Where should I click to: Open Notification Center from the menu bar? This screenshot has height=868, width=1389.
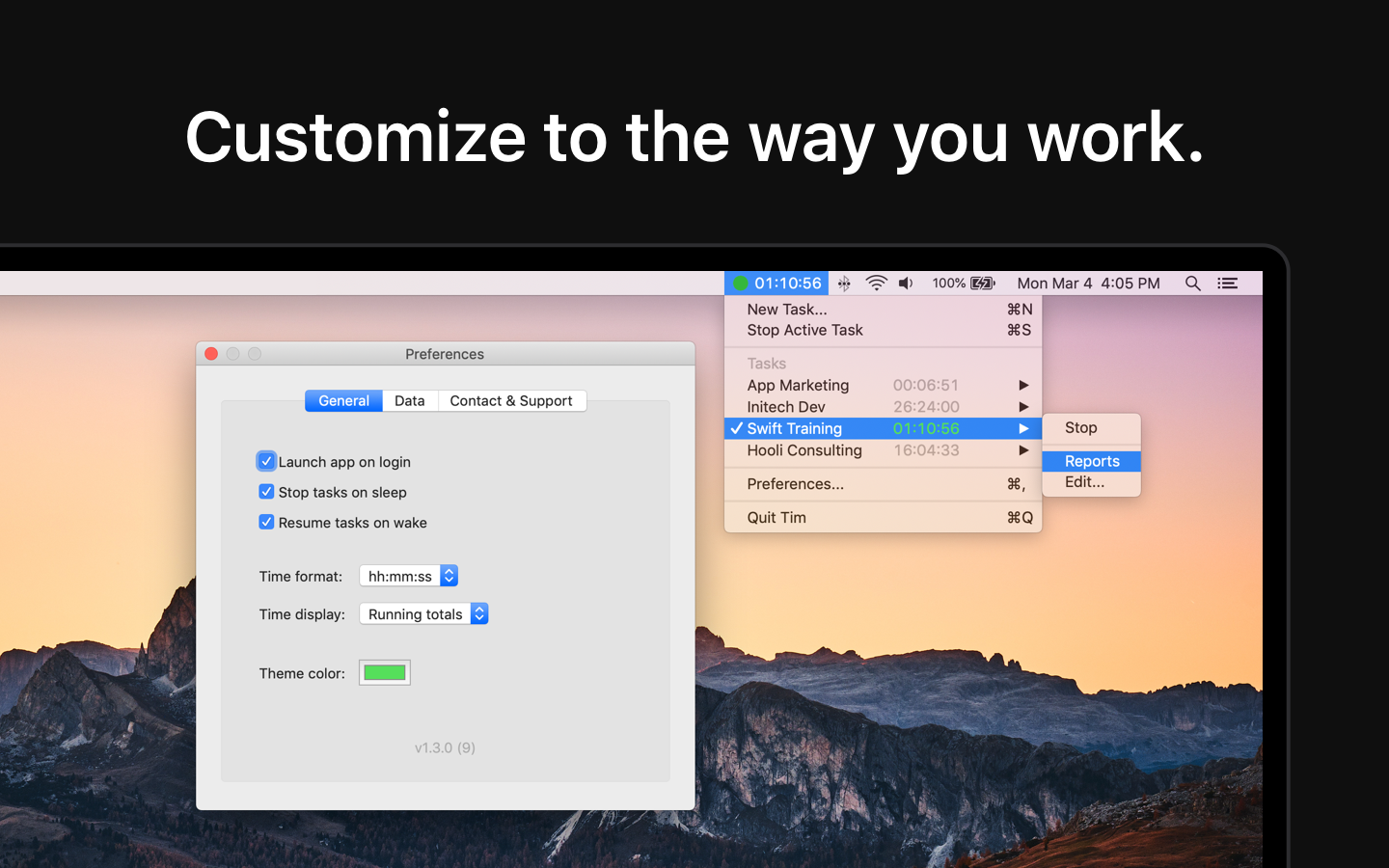pos(1227,283)
